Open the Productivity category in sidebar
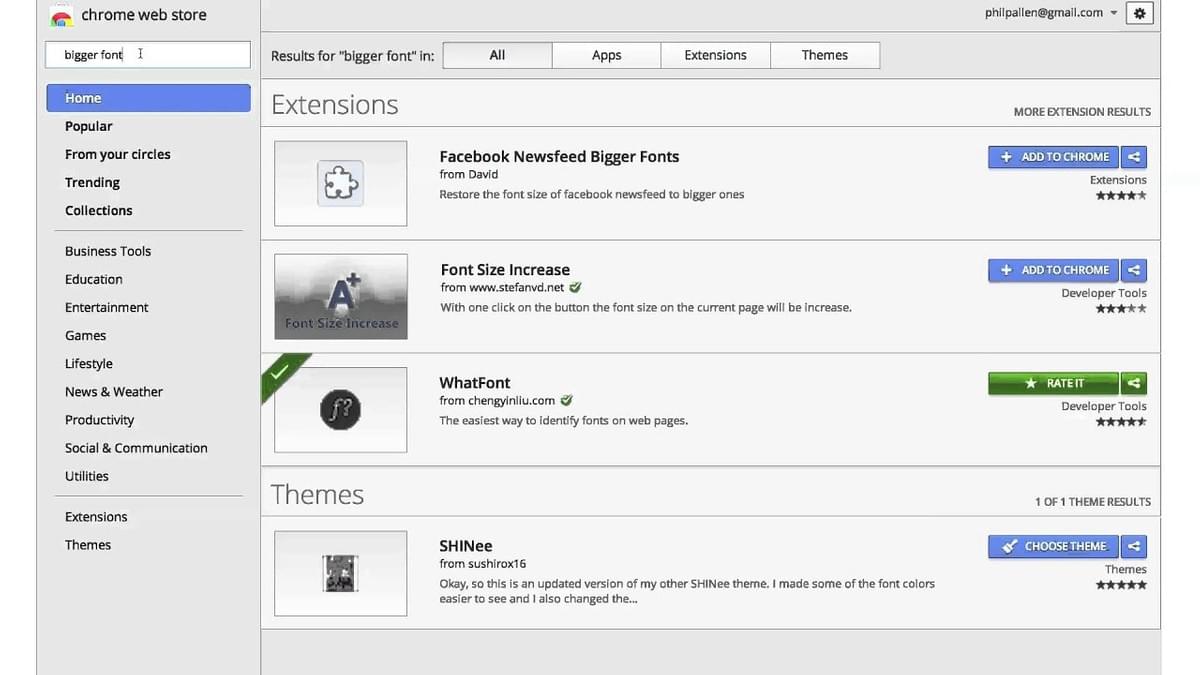The image size is (1200, 675). pyautogui.click(x=99, y=420)
